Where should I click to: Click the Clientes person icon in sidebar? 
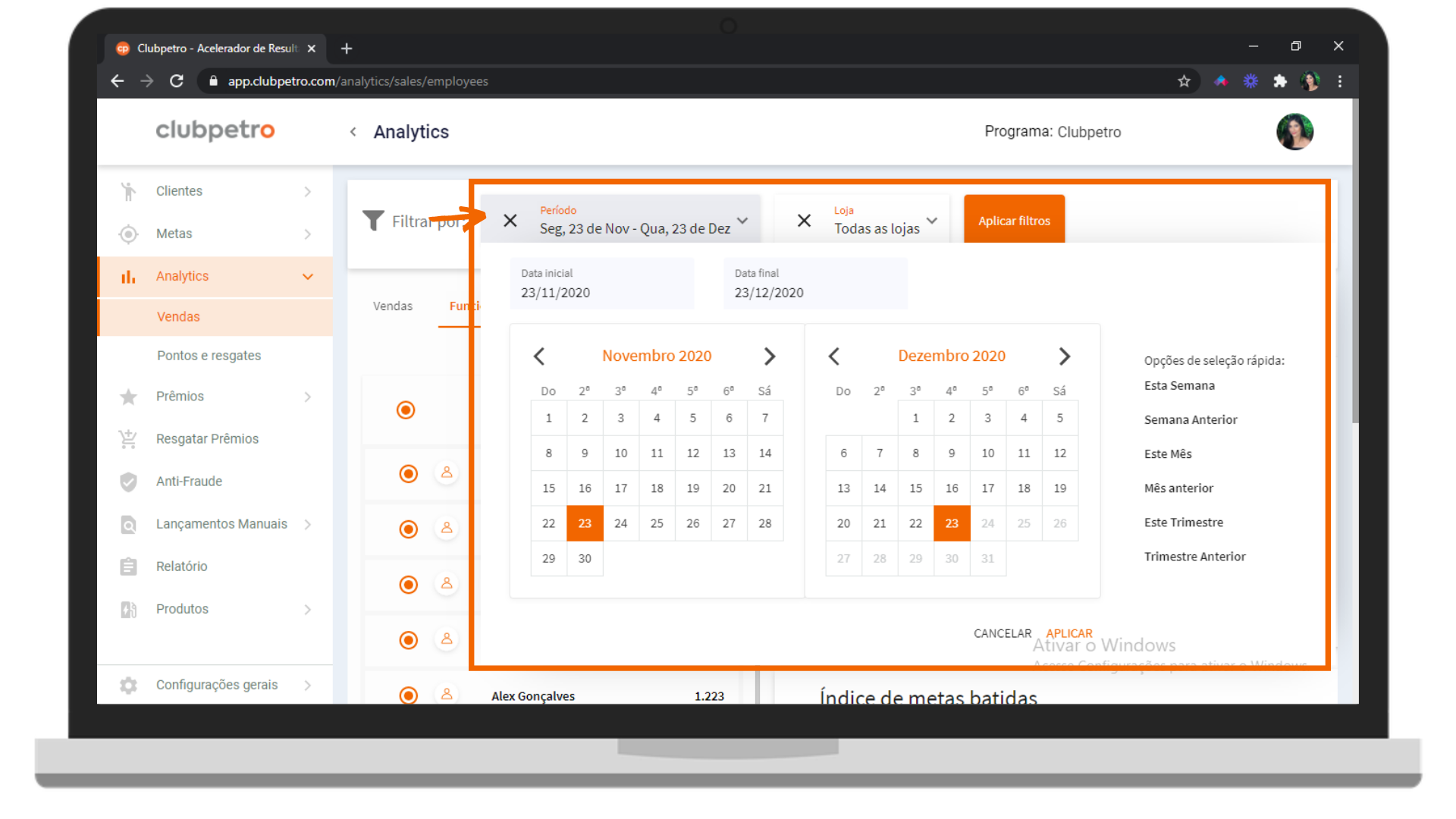click(x=128, y=191)
